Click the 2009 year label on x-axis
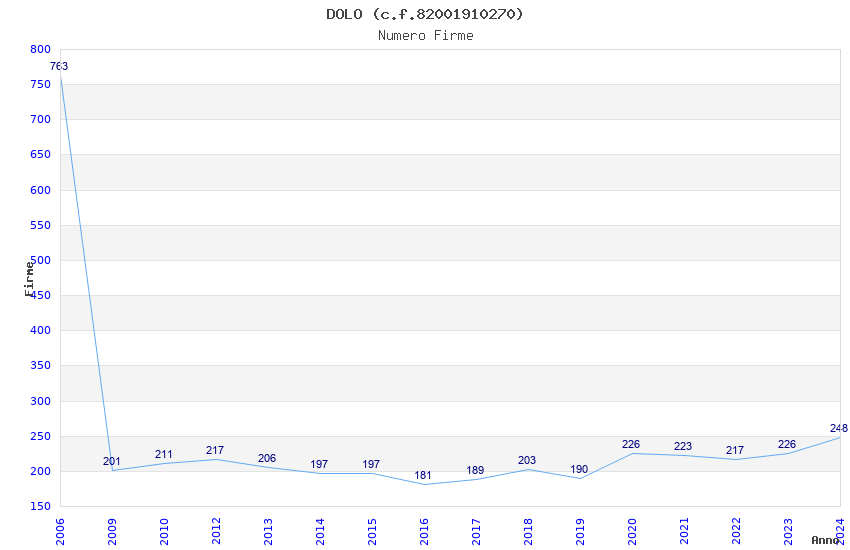 click(x=112, y=531)
